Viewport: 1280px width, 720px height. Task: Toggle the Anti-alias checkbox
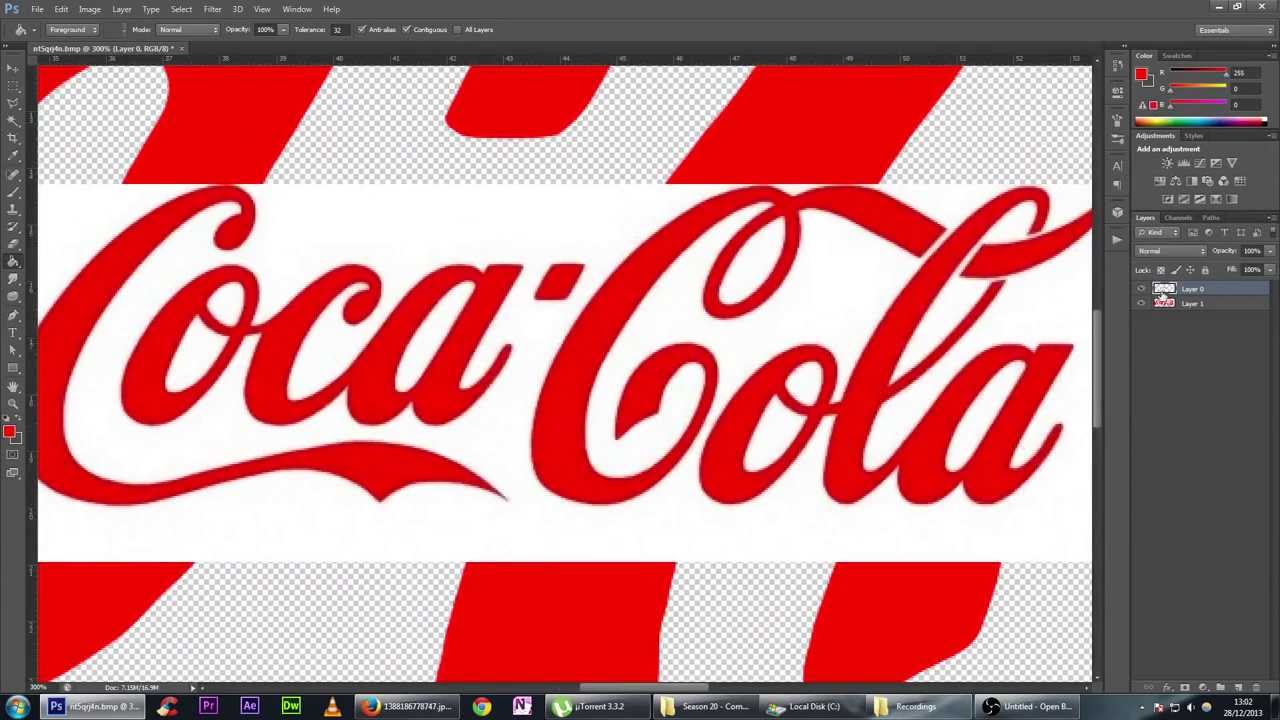[x=361, y=30]
